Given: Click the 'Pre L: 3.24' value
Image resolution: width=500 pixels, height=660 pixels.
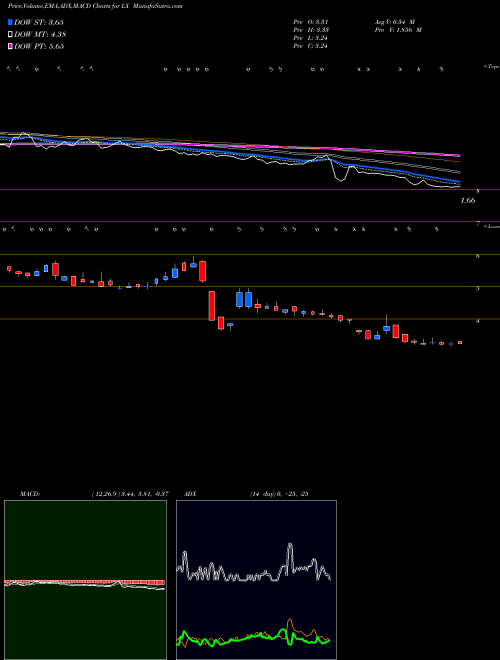Looking at the screenshot, I should 311,38.
